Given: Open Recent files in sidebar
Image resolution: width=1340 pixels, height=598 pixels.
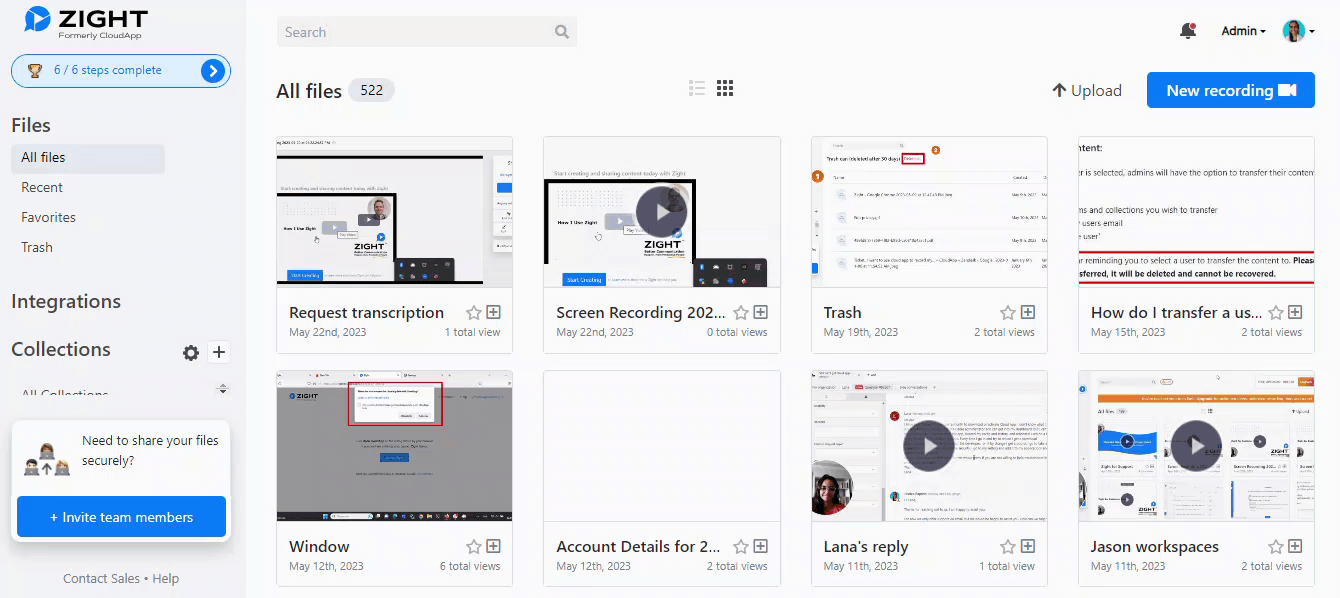Looking at the screenshot, I should (x=42, y=187).
